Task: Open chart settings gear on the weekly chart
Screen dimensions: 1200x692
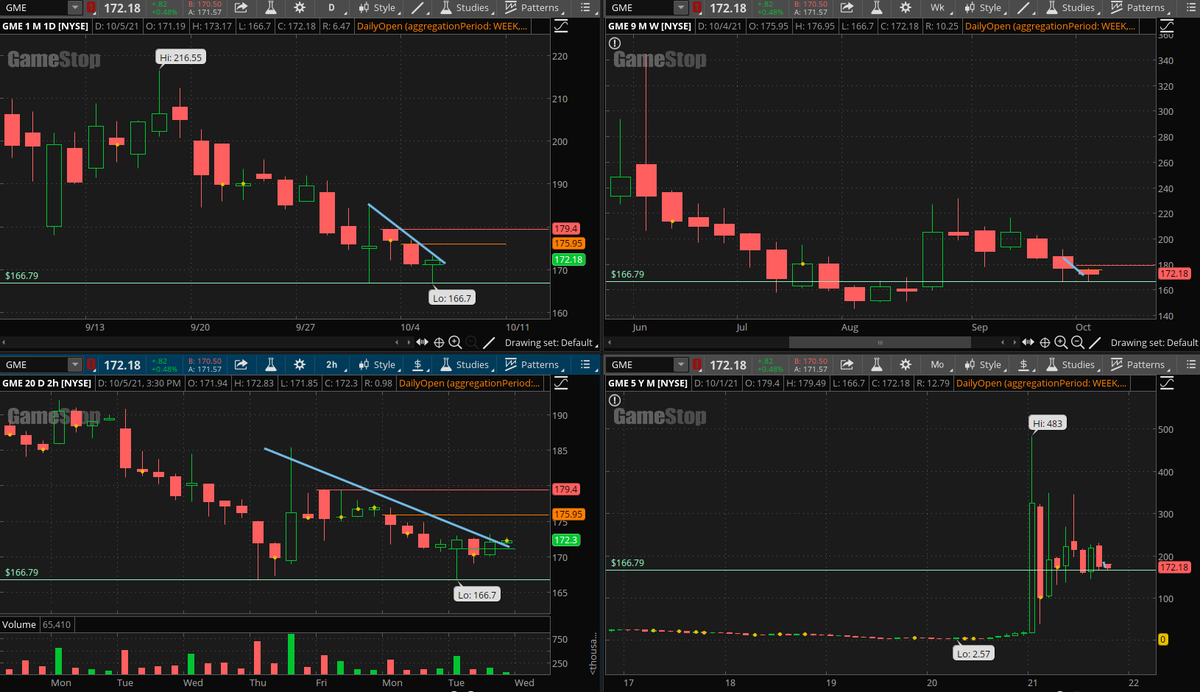Action: (905, 8)
